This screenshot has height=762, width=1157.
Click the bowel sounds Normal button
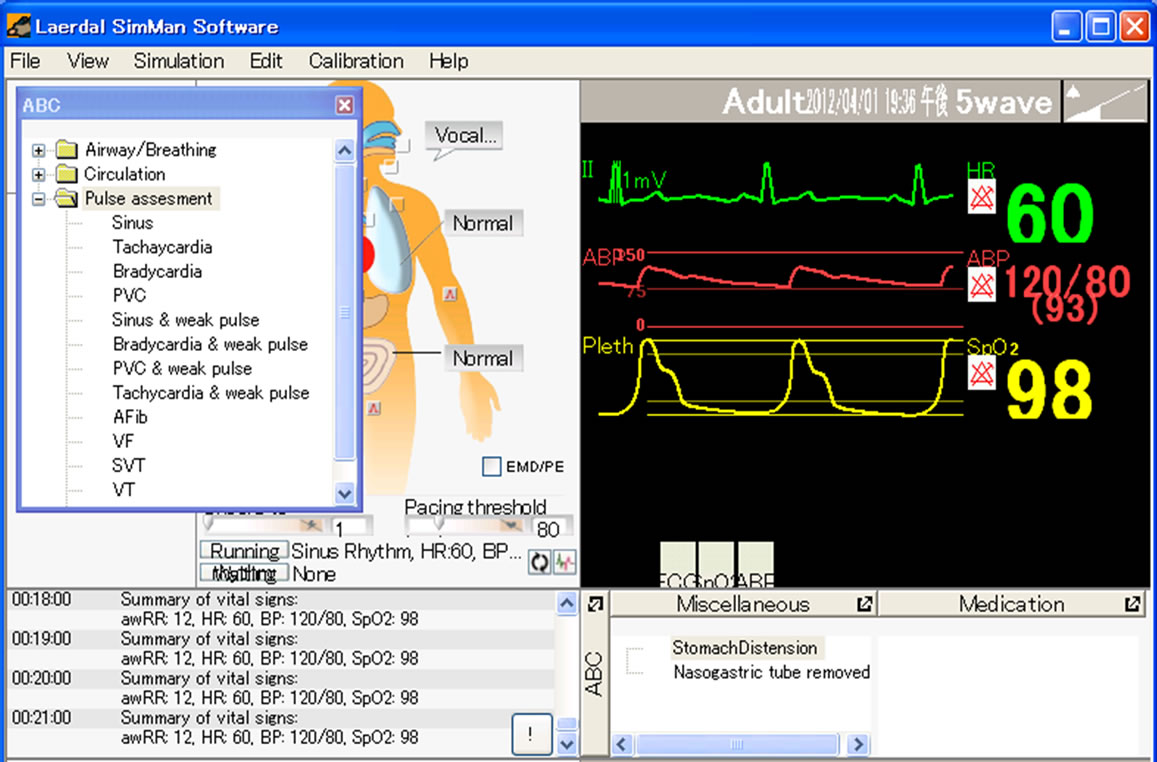pos(483,359)
